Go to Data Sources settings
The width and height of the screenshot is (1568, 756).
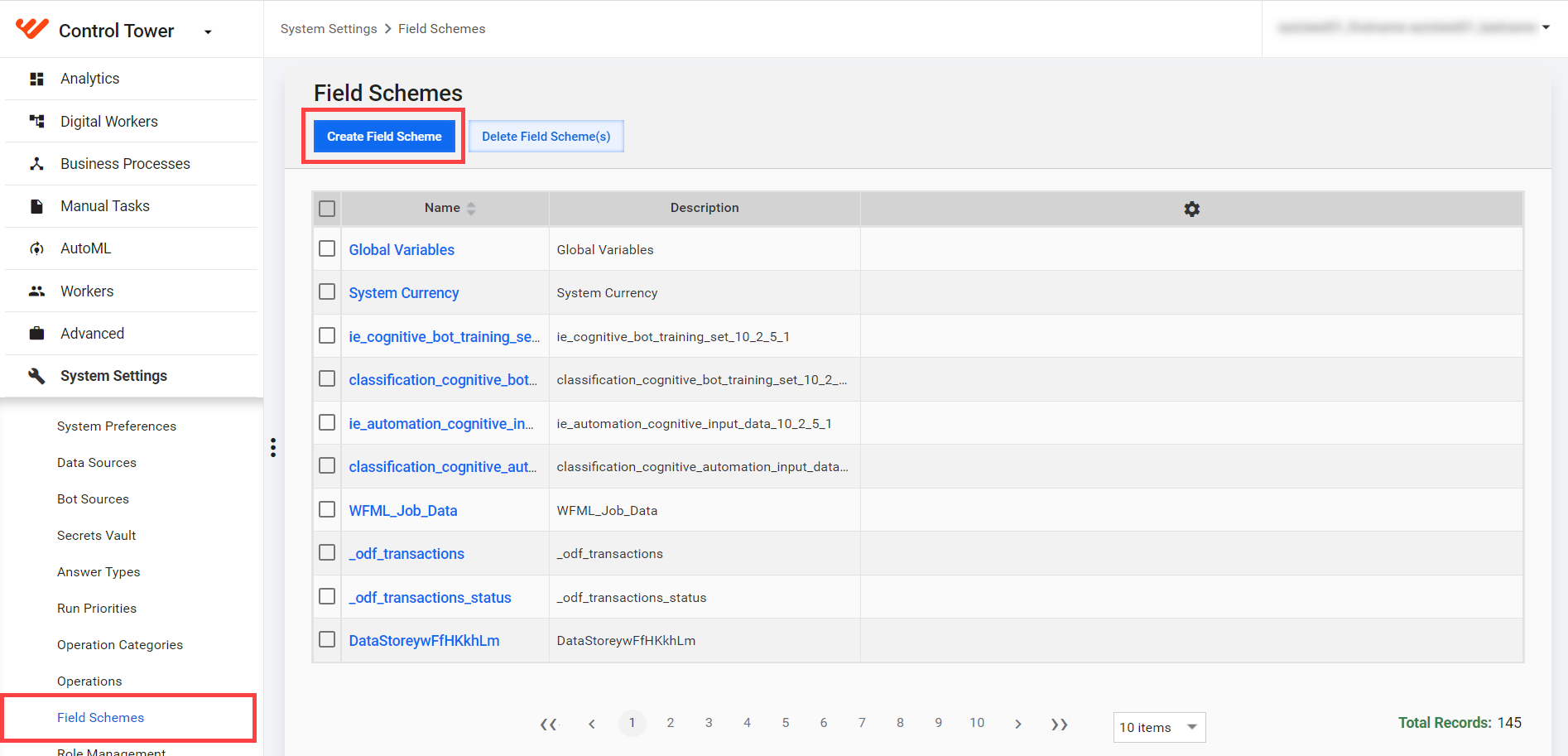97,463
